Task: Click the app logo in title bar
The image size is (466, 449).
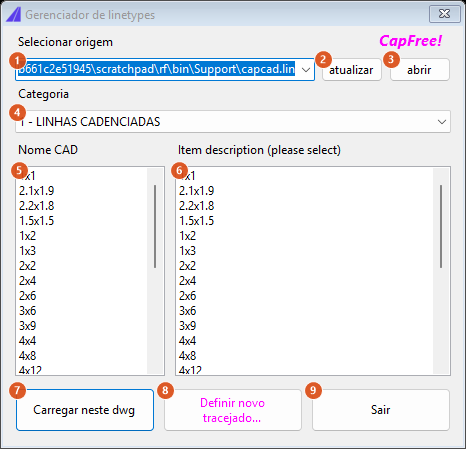Action: point(14,14)
